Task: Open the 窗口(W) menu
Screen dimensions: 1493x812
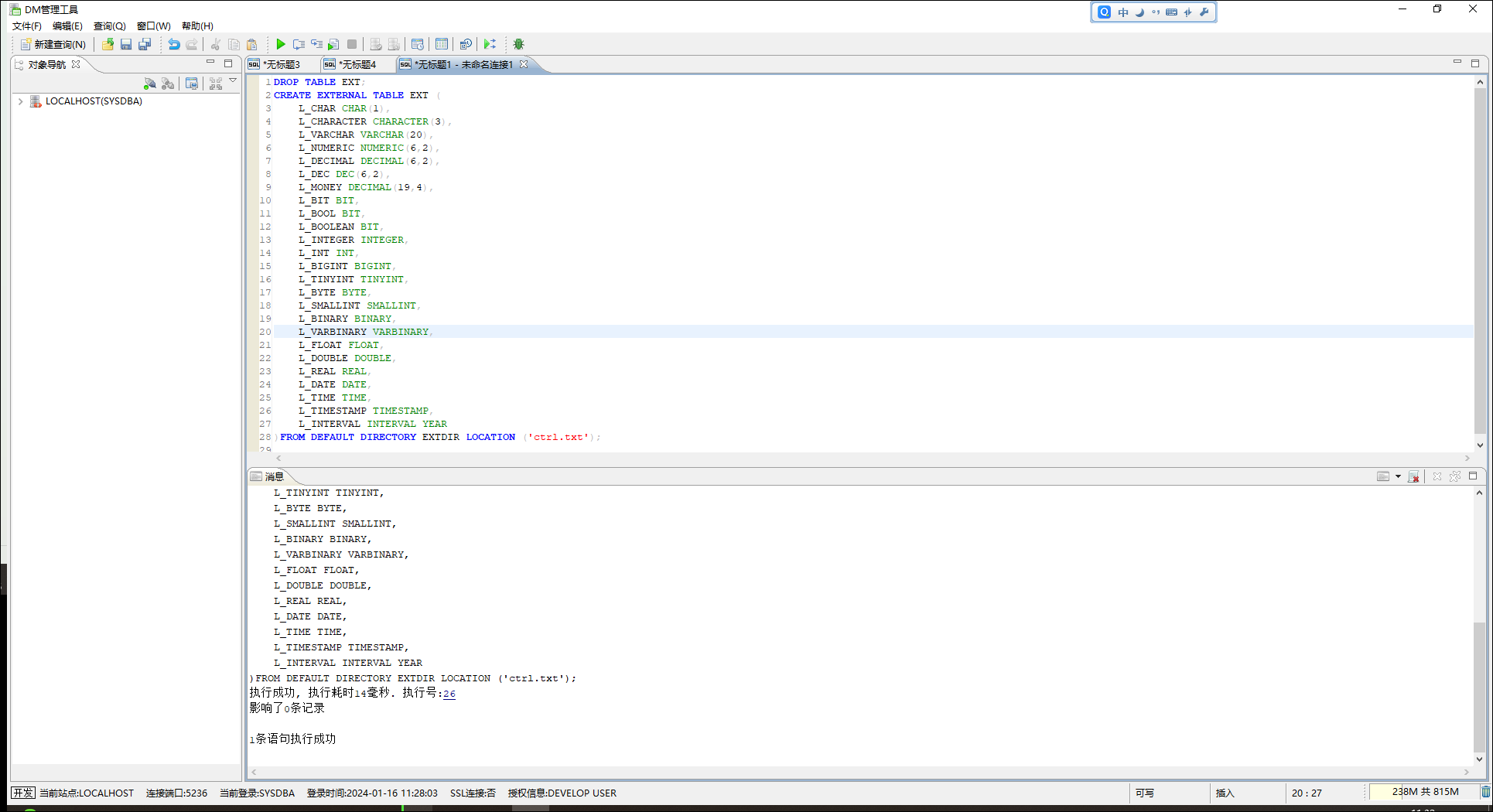Action: click(153, 26)
